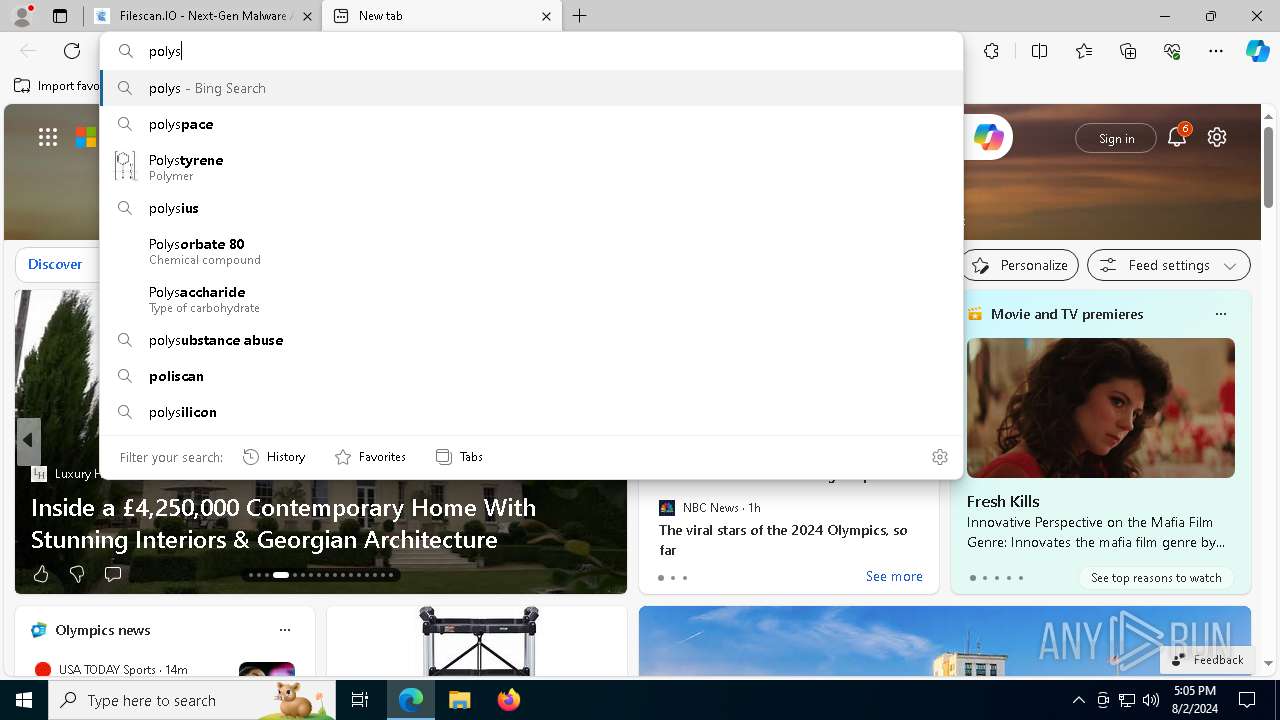Close the New tab tab
Screen dimensions: 1280x720
(546, 16)
